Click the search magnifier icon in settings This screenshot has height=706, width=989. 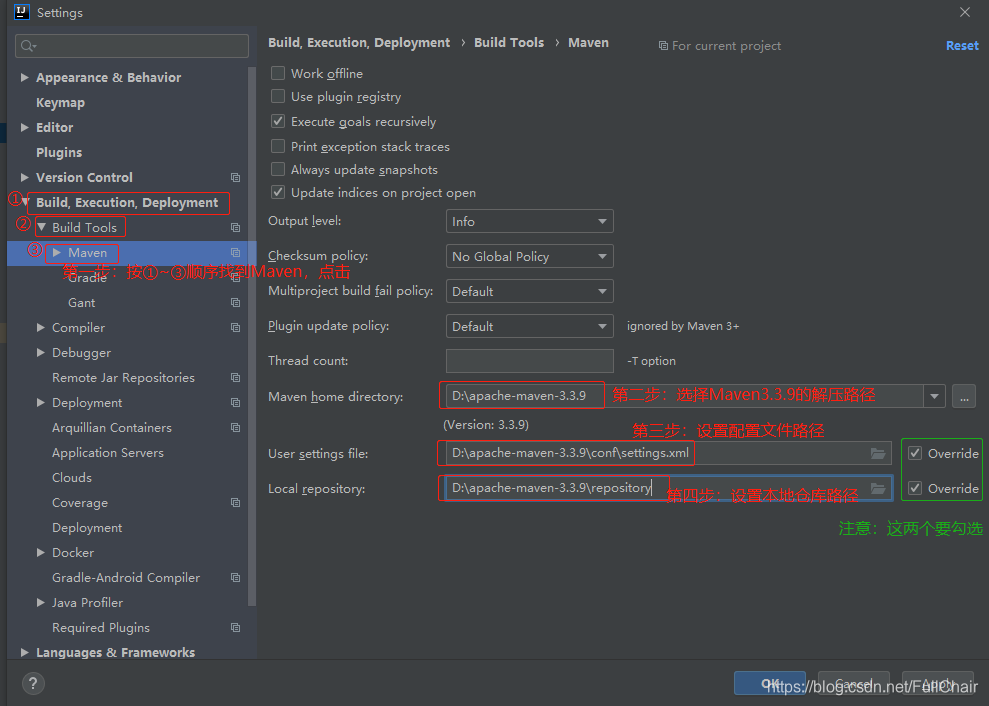click(28, 46)
